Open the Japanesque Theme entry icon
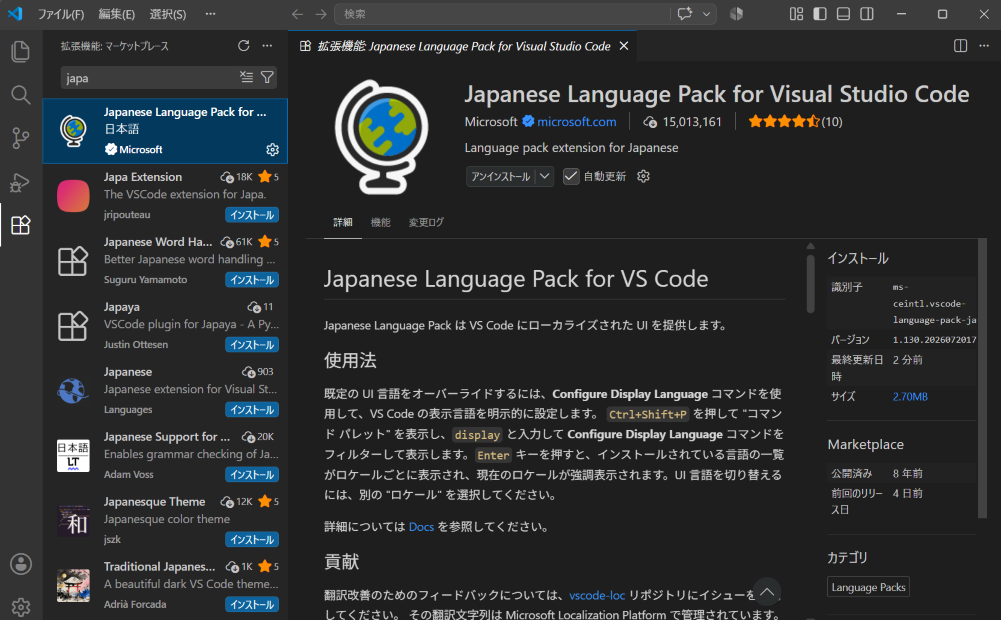 [73, 521]
